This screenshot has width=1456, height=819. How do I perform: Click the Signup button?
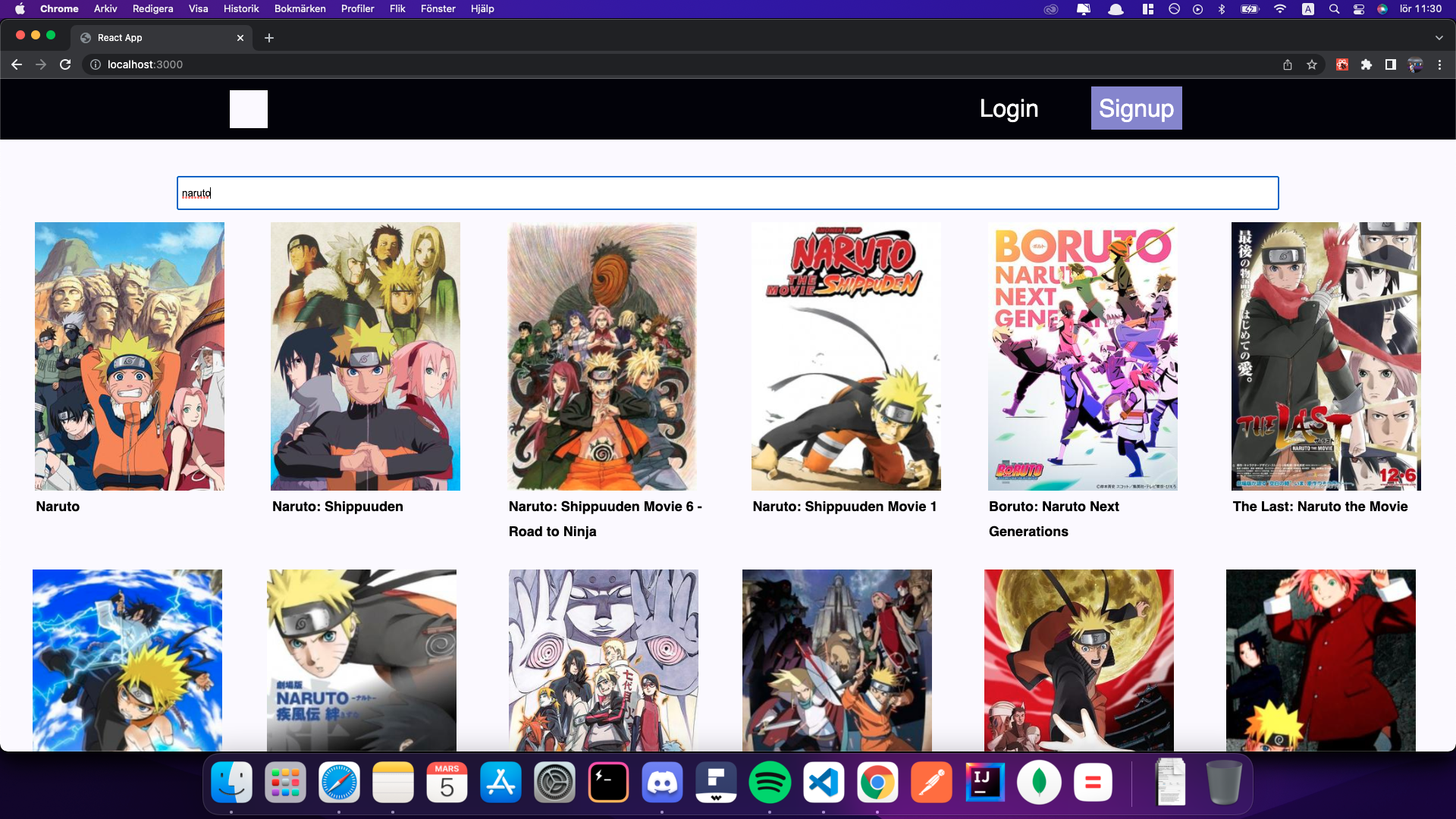click(1136, 108)
